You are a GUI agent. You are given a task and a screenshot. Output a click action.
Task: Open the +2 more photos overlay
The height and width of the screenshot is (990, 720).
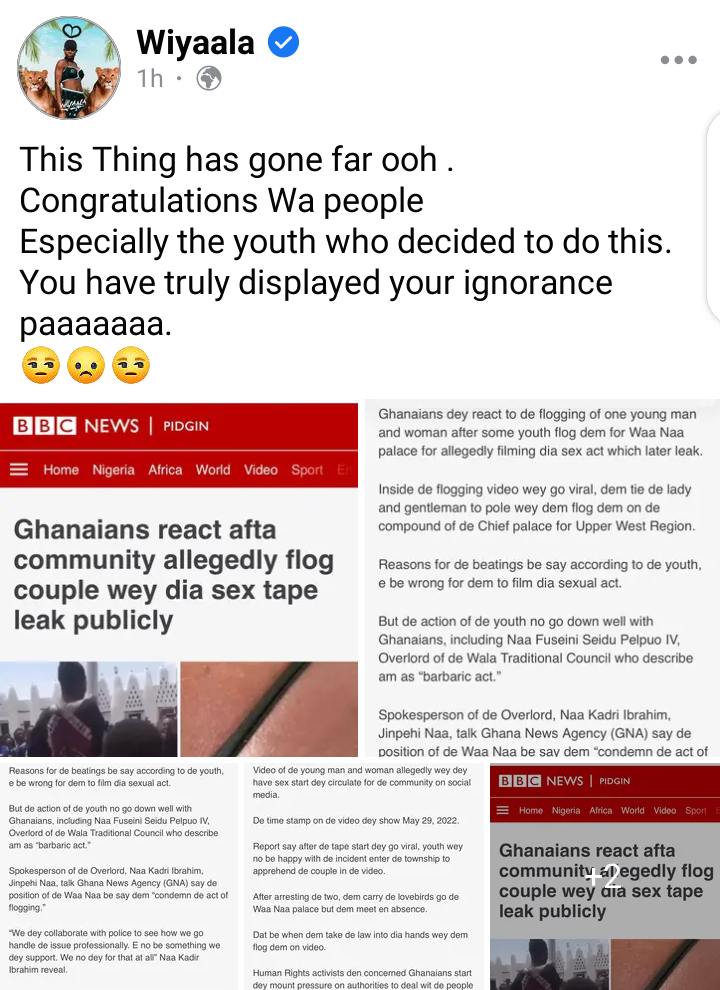pos(605,877)
